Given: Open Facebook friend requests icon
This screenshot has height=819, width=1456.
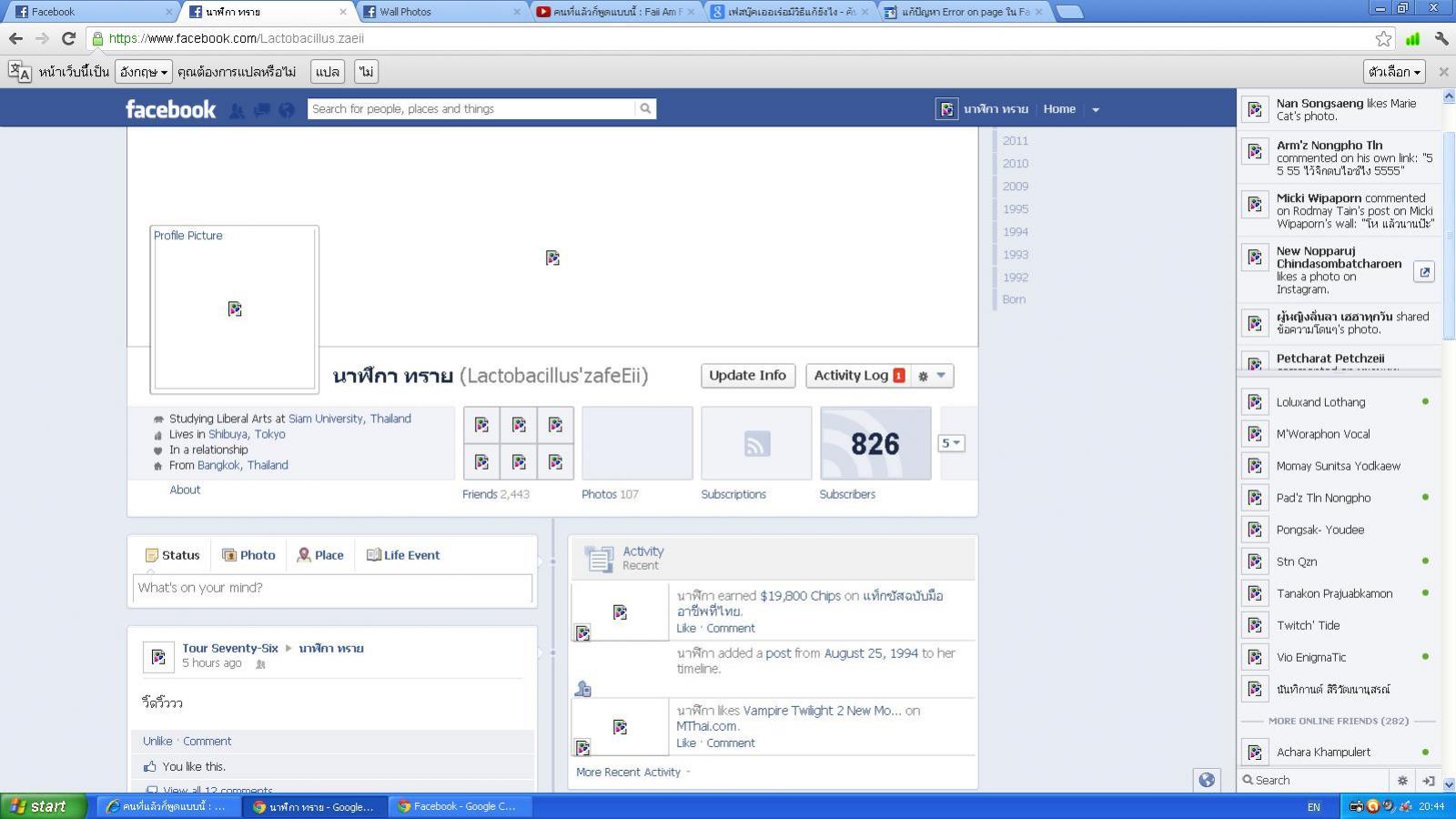Looking at the screenshot, I should 237,110.
